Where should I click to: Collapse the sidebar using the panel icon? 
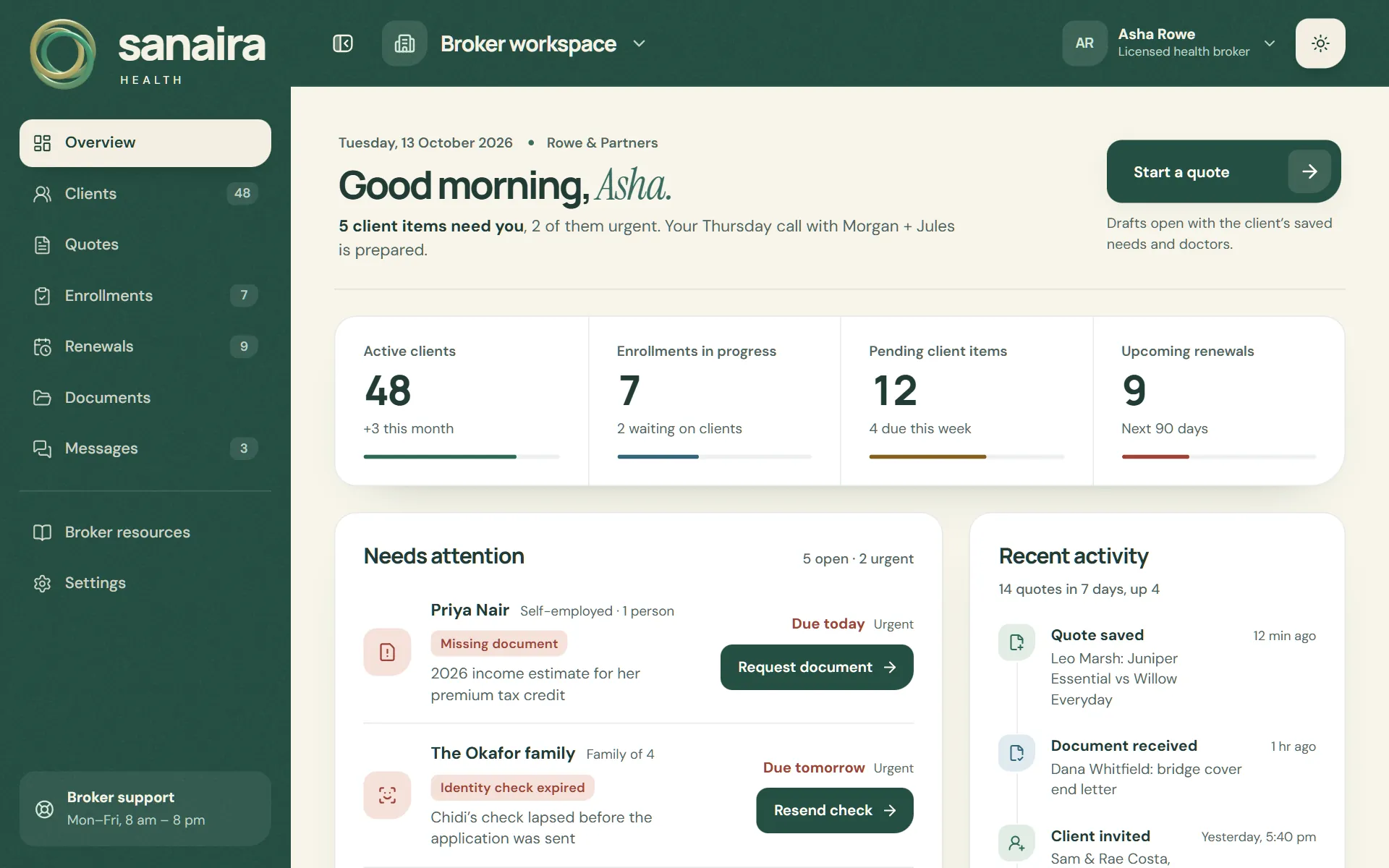(x=343, y=43)
